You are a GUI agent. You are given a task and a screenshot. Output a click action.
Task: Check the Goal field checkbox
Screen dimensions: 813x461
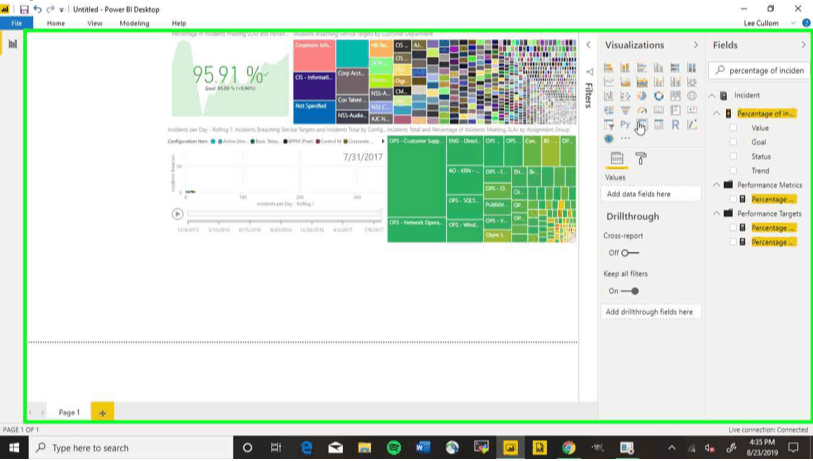pyautogui.click(x=733, y=142)
